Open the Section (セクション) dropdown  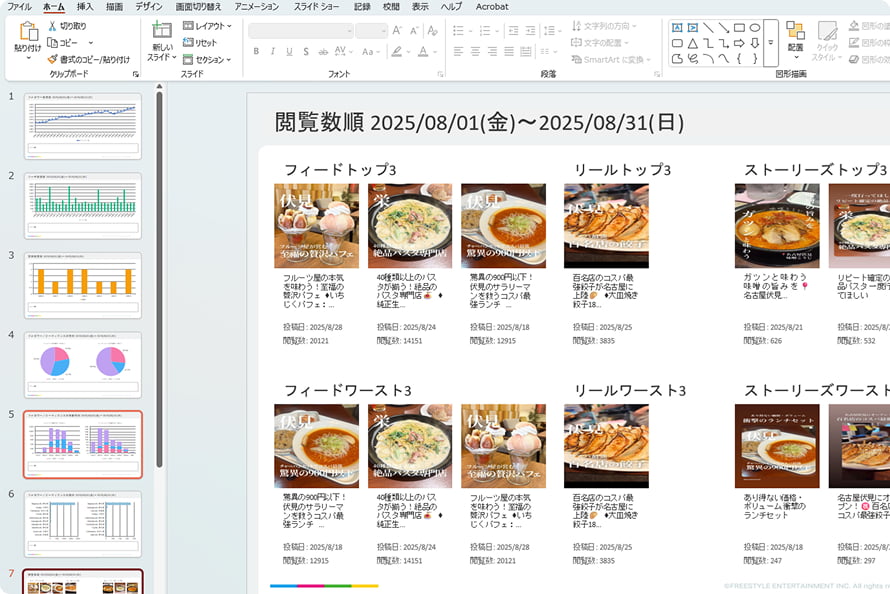pyautogui.click(x=208, y=59)
